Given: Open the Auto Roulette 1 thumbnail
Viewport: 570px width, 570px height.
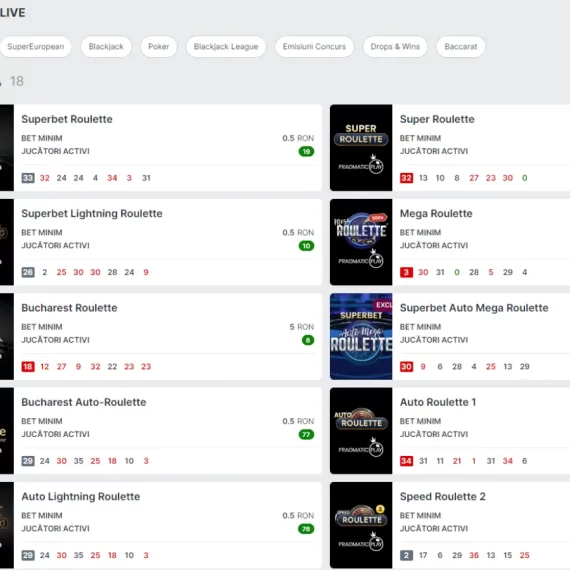Looking at the screenshot, I should (361, 431).
